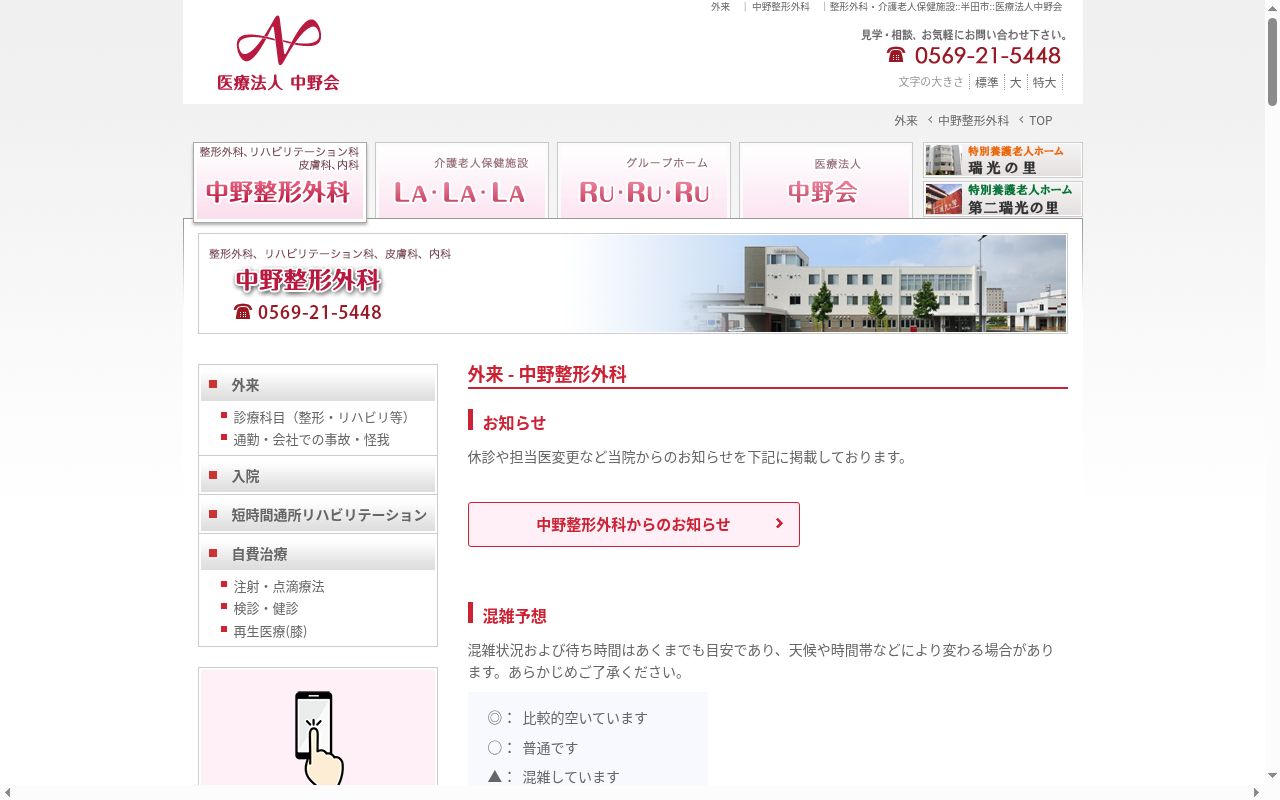
Task: Click the header telephone icon beside 0569-21-5448
Action: (x=896, y=55)
